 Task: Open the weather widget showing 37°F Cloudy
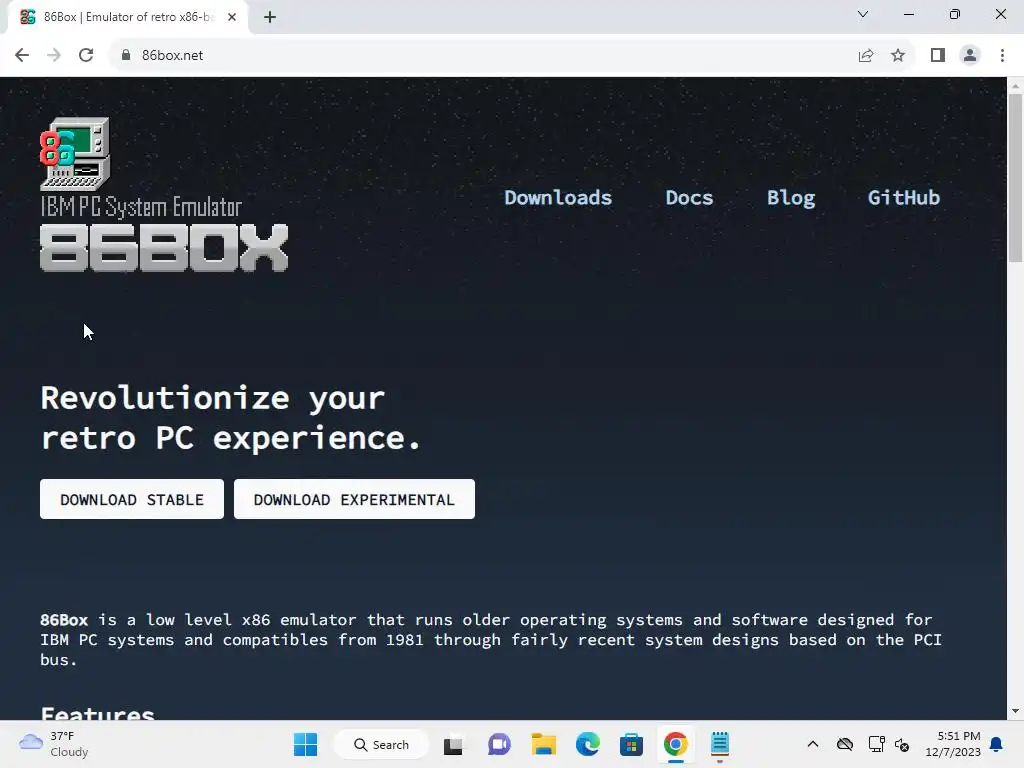(x=54, y=744)
